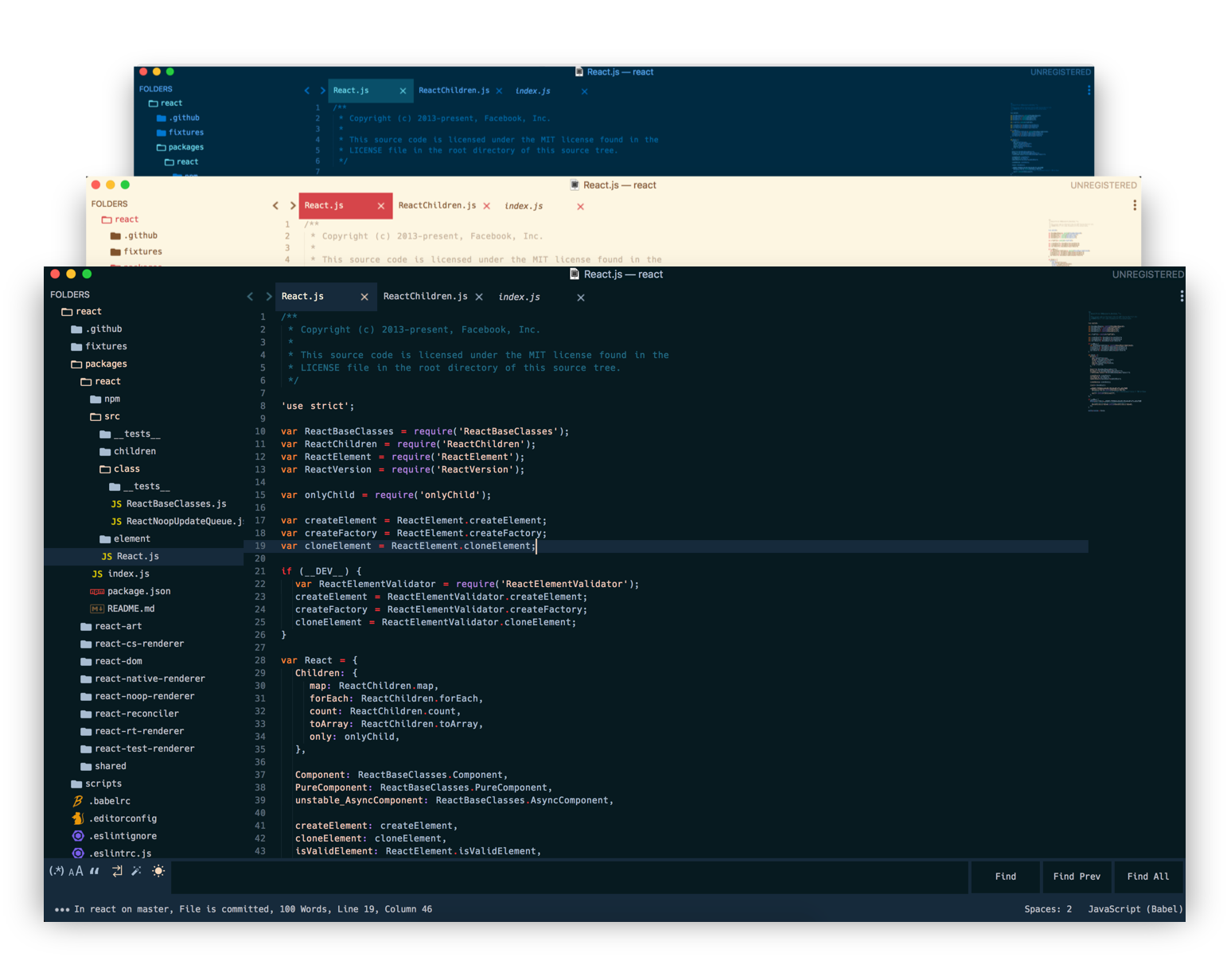Select React.js tab in light-themed window
The image size is (1227, 980).
[324, 206]
